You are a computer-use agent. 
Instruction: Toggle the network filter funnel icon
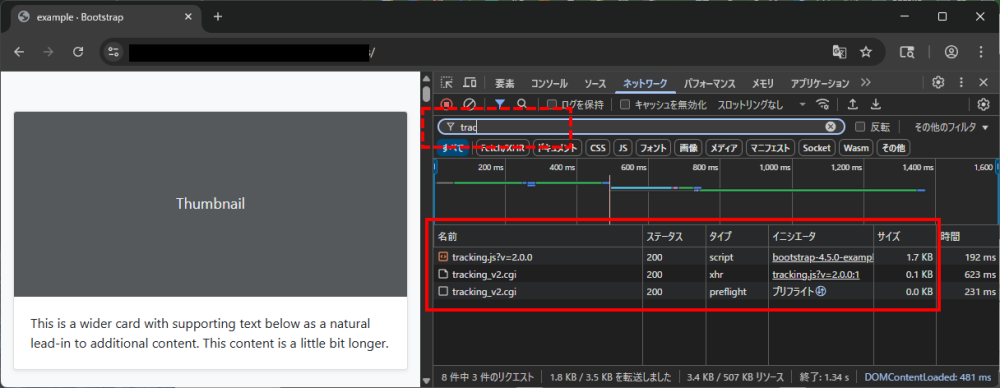(x=500, y=104)
